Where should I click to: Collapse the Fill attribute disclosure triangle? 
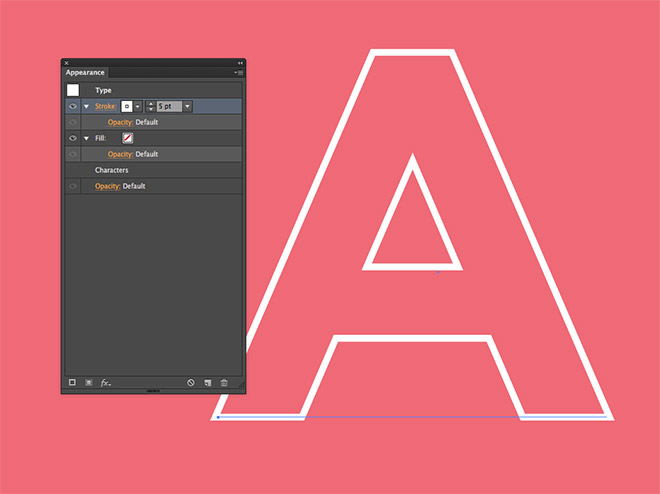coord(86,138)
